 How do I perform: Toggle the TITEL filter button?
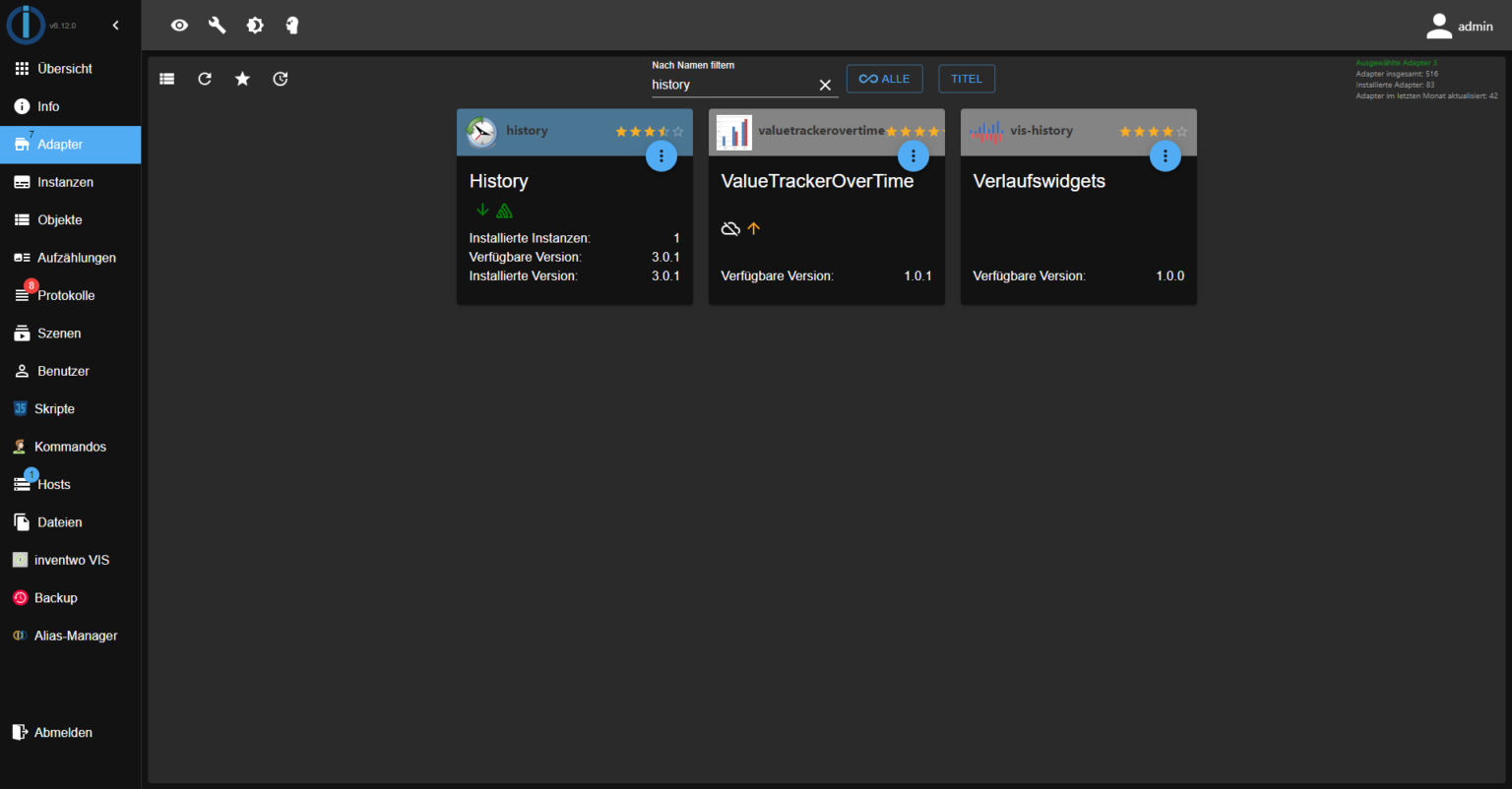966,78
